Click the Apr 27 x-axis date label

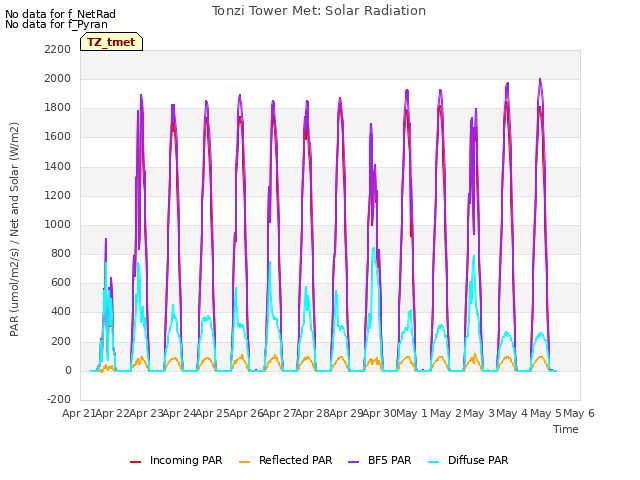280,413
